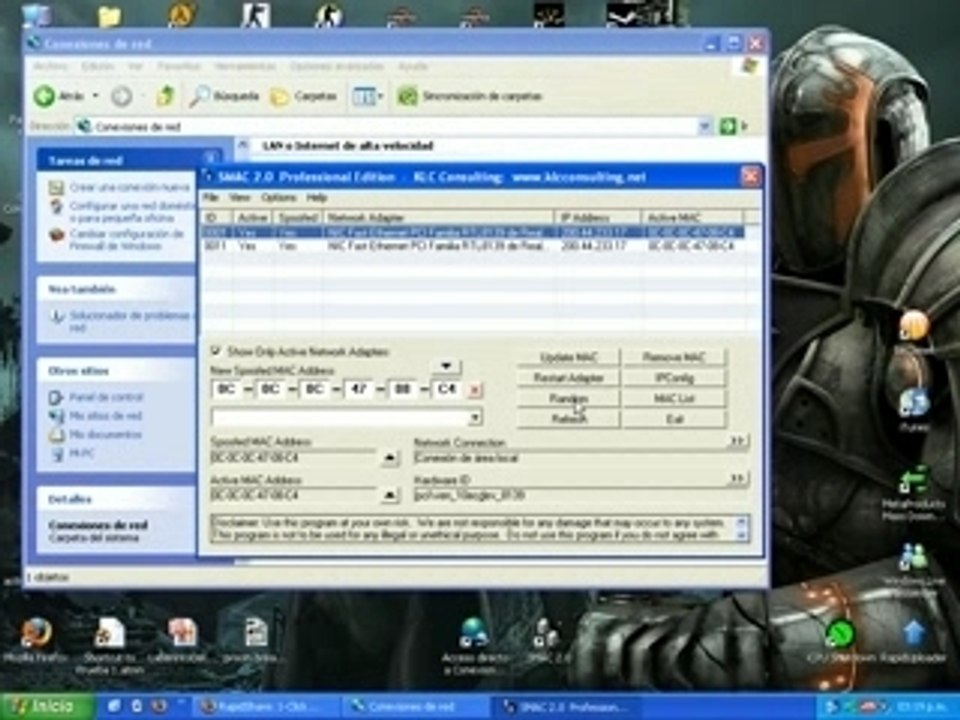Viewport: 960px width, 720px height.
Task: Click the Restart Adapter button
Action: (569, 378)
